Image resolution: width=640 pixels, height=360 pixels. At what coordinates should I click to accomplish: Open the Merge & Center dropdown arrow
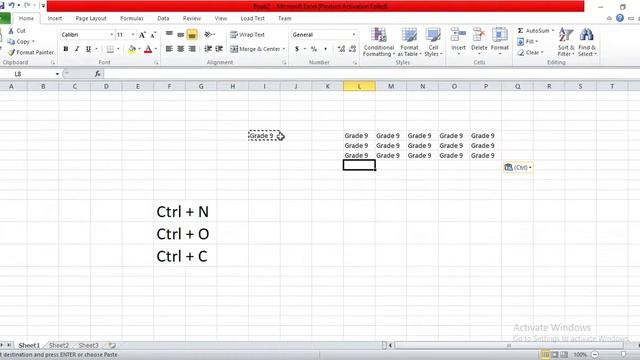pyautogui.click(x=284, y=49)
